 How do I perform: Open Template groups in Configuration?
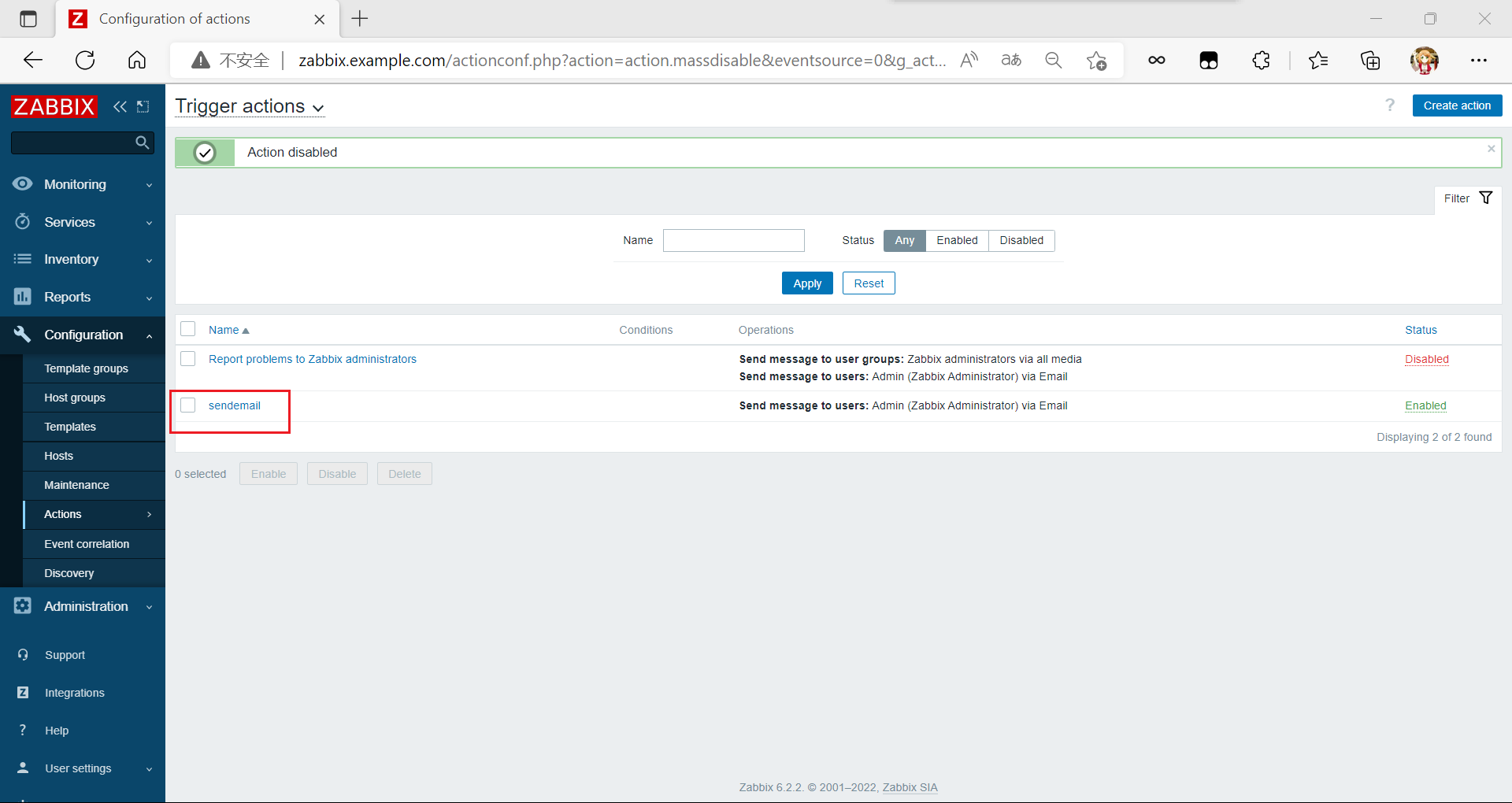coord(86,368)
